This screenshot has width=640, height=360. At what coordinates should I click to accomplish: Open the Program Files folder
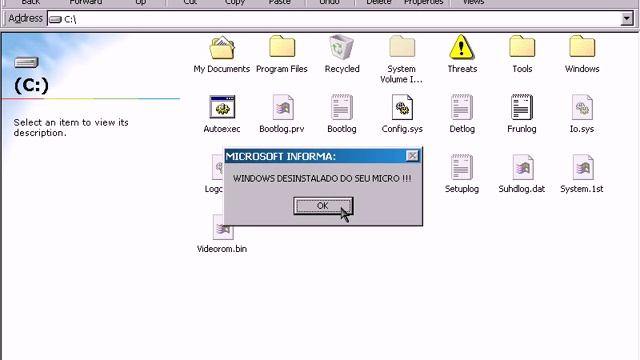pyautogui.click(x=282, y=47)
